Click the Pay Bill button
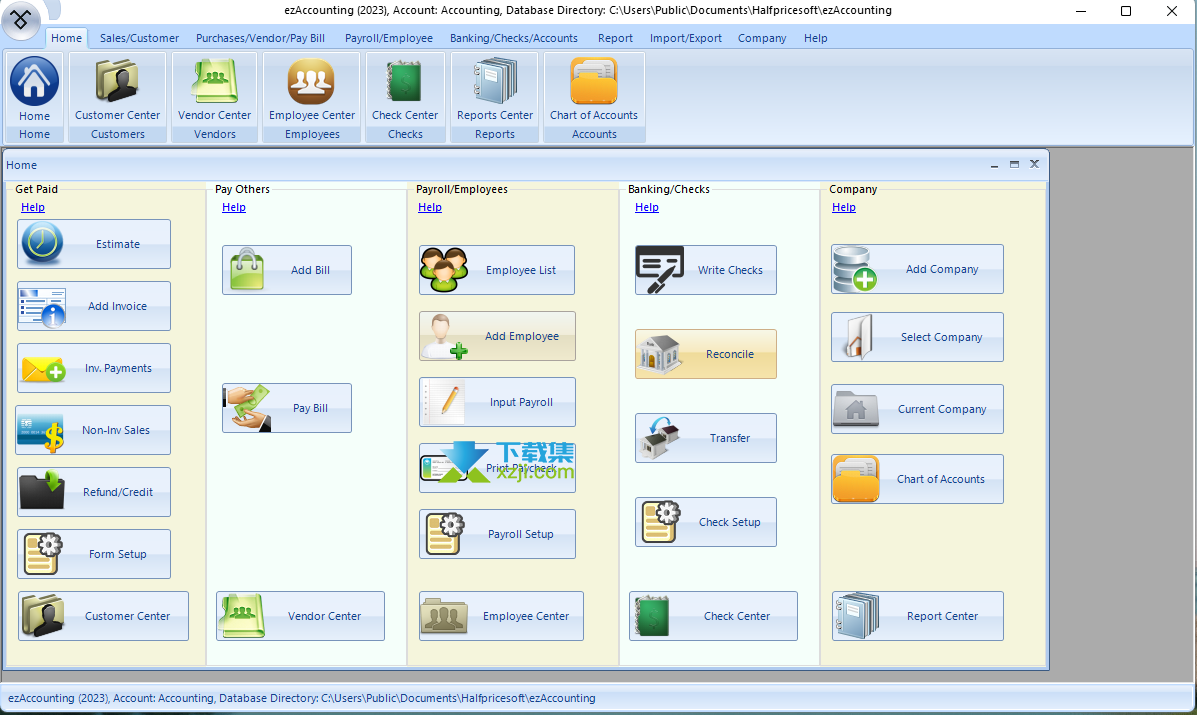The width and height of the screenshot is (1197, 715). pyautogui.click(x=287, y=408)
